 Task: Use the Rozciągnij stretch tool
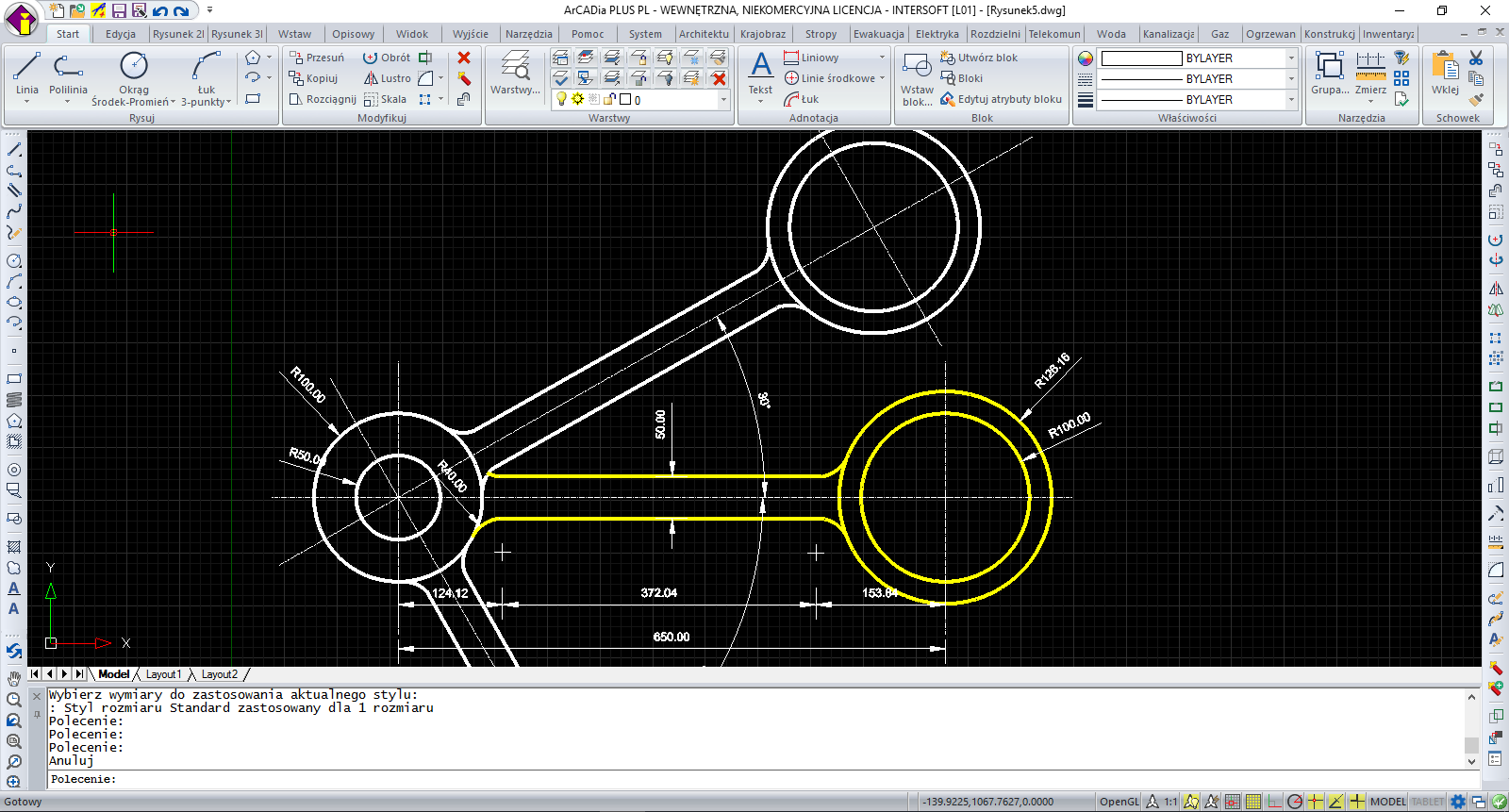tap(323, 99)
